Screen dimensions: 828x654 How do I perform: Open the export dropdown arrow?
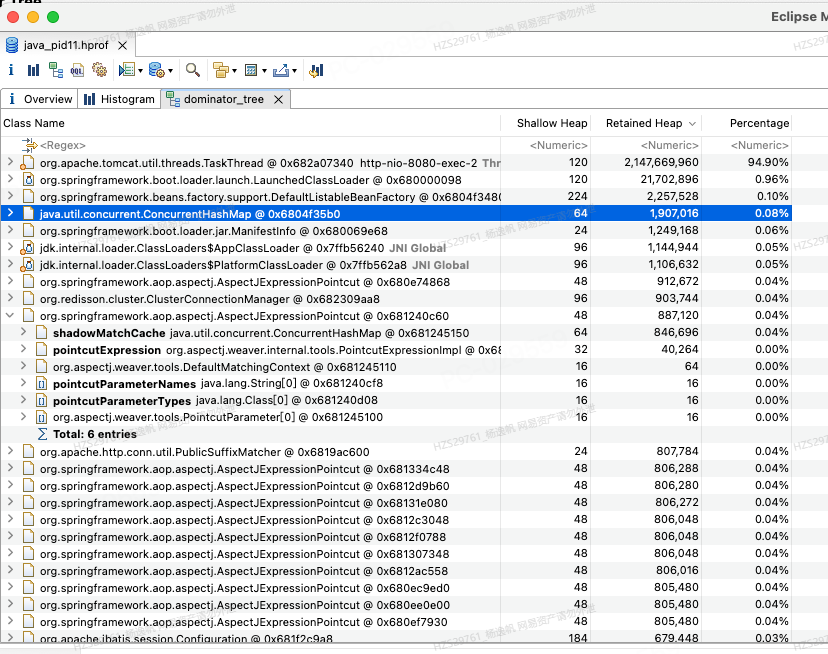[x=295, y=71]
